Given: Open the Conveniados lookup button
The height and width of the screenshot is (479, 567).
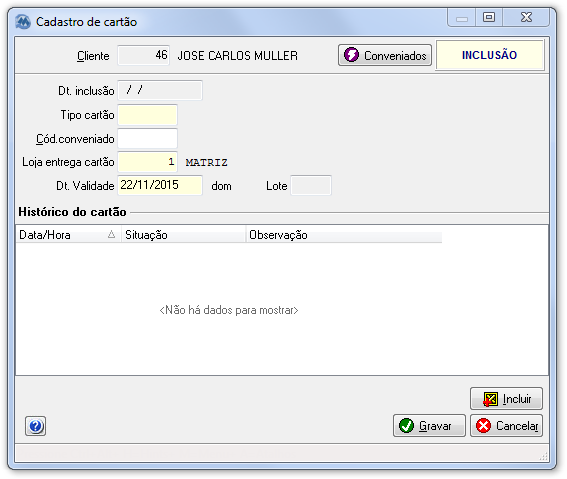Looking at the screenshot, I should (385, 55).
